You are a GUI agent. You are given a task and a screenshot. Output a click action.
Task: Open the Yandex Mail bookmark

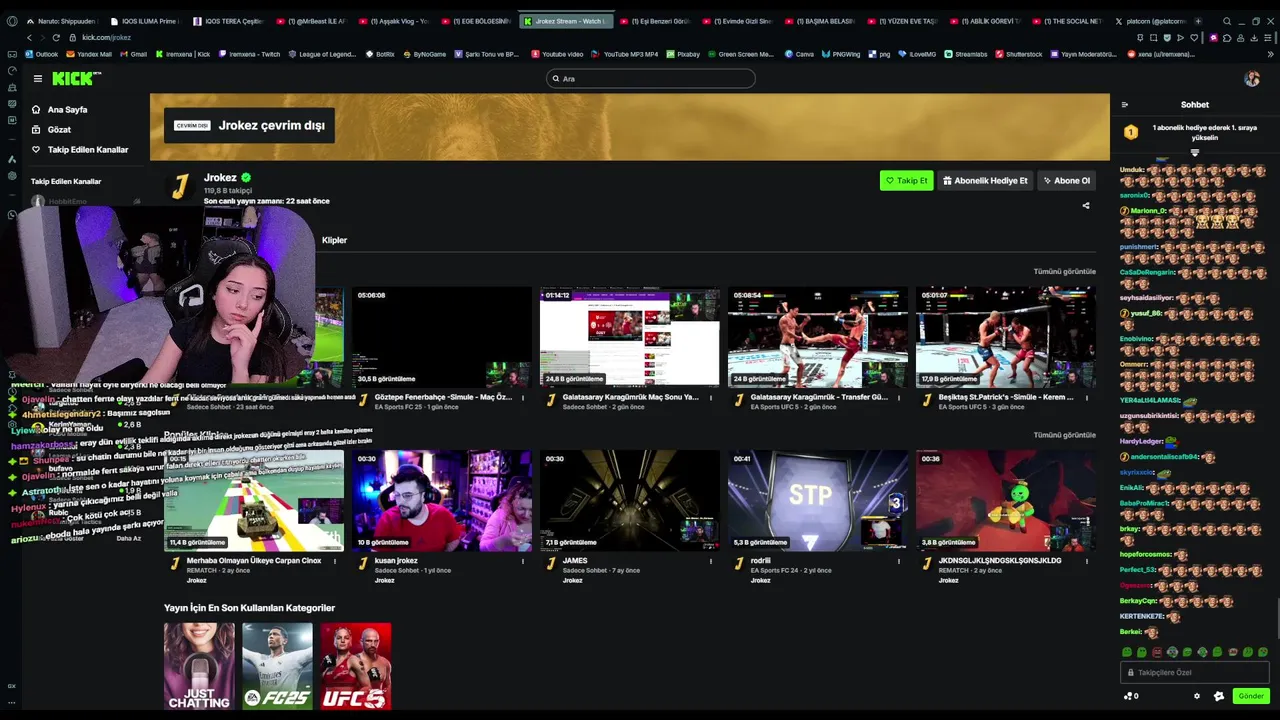click(89, 54)
